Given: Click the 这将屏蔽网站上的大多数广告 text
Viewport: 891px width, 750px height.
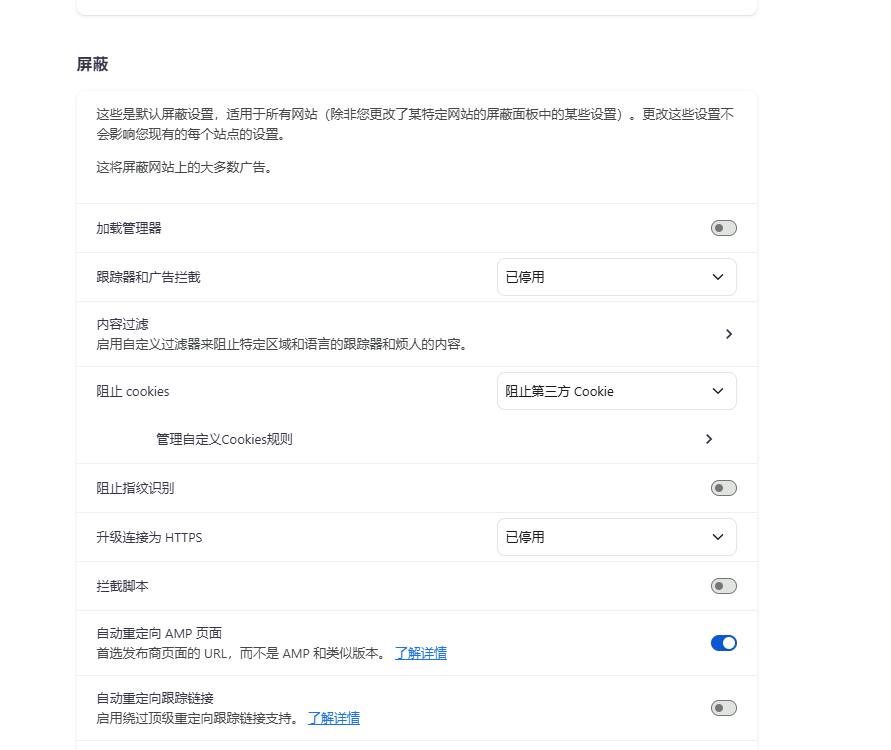Looking at the screenshot, I should (x=184, y=167).
